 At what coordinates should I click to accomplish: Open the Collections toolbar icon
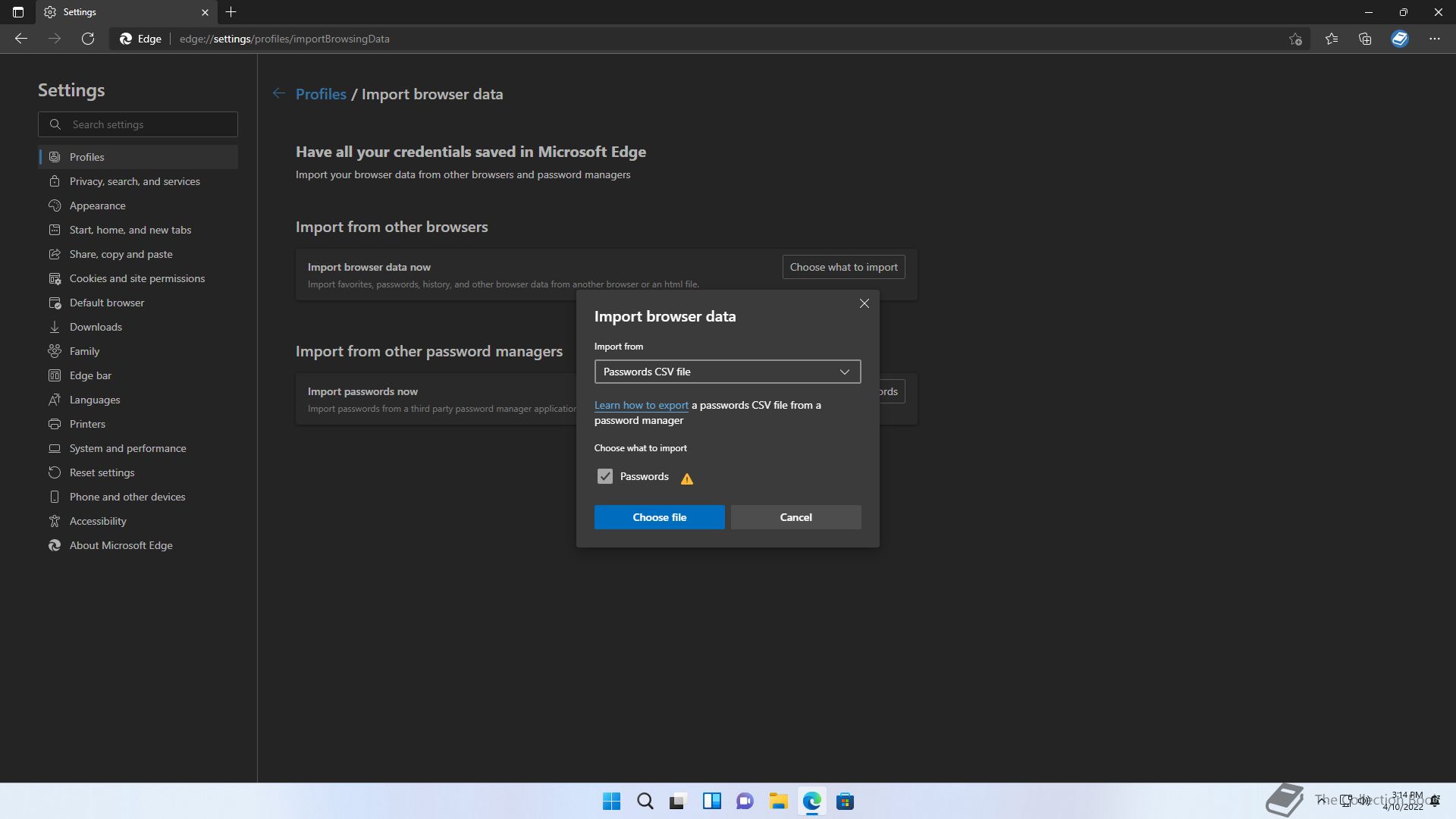(x=1365, y=39)
